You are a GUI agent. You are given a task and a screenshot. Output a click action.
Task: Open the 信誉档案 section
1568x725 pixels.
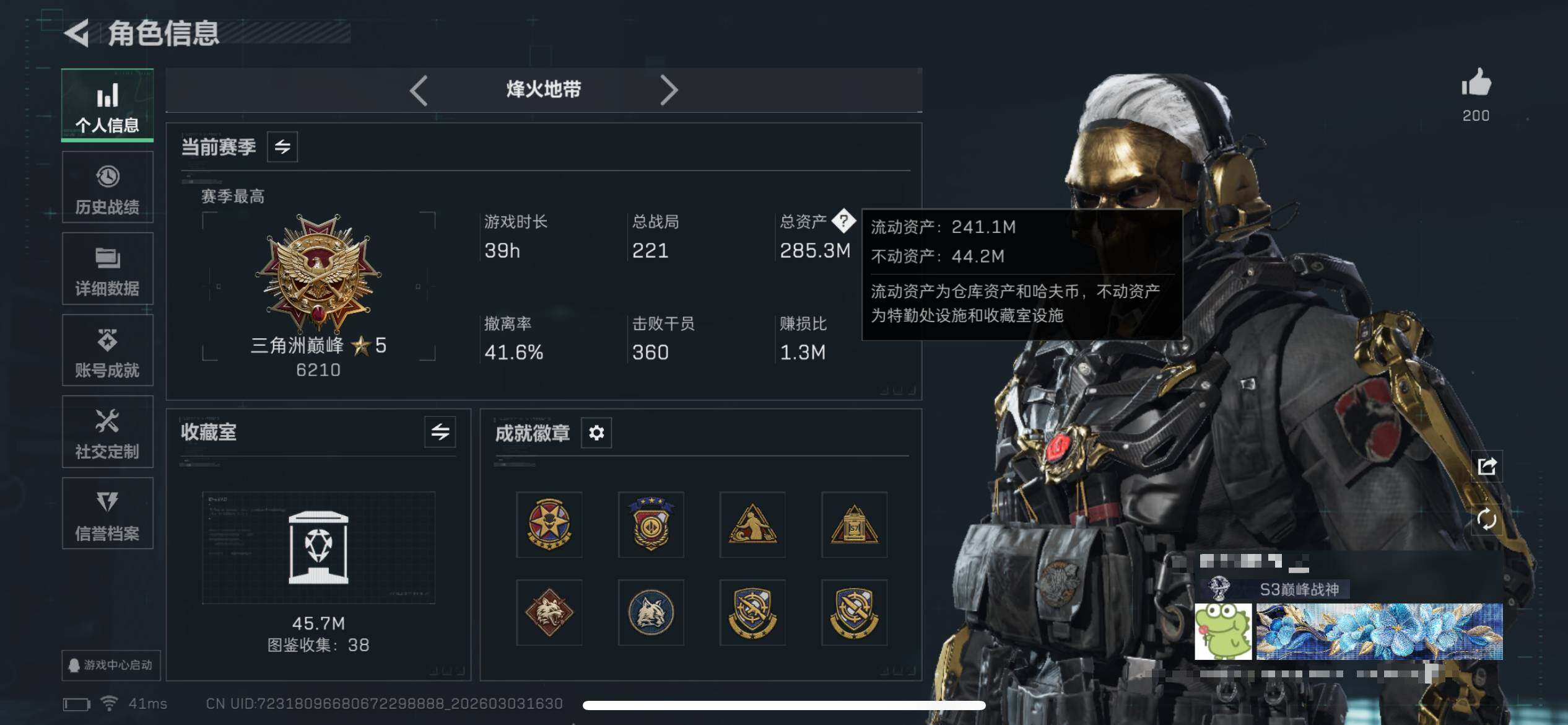[x=107, y=514]
